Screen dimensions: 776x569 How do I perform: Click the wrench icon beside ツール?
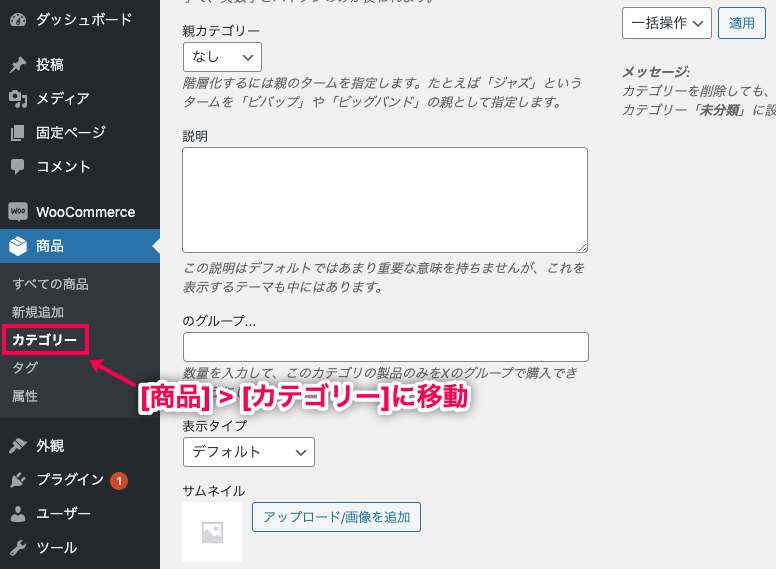pos(18,548)
